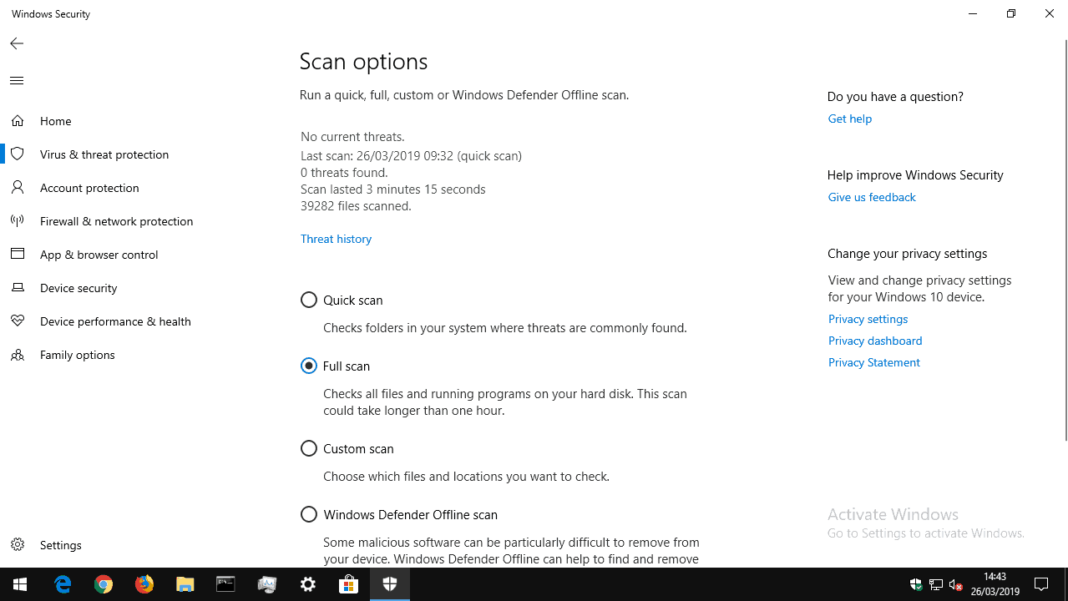Select the Custom scan radio button
This screenshot has width=1068, height=601.
[309, 449]
